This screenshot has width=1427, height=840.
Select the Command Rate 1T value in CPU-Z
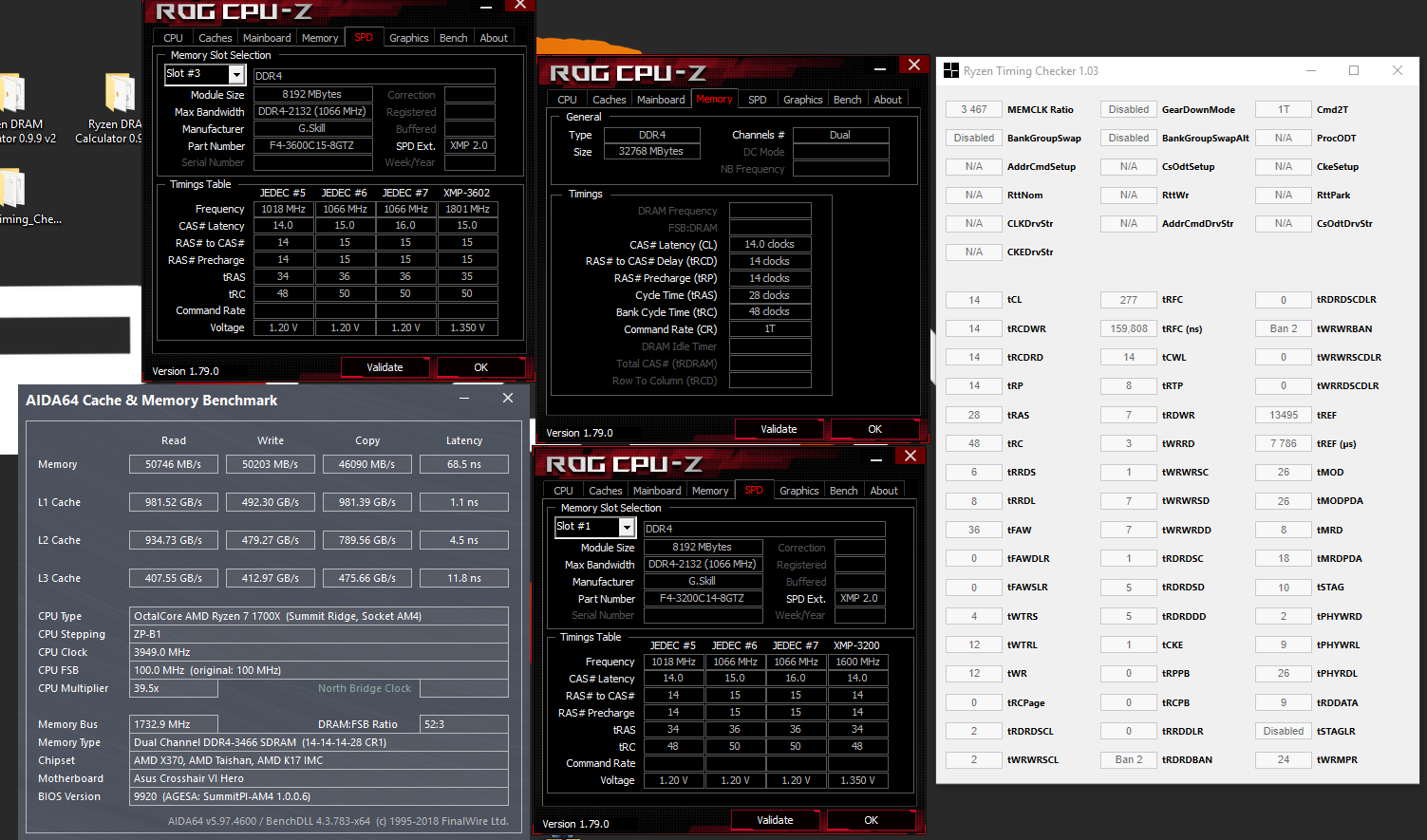[769, 329]
